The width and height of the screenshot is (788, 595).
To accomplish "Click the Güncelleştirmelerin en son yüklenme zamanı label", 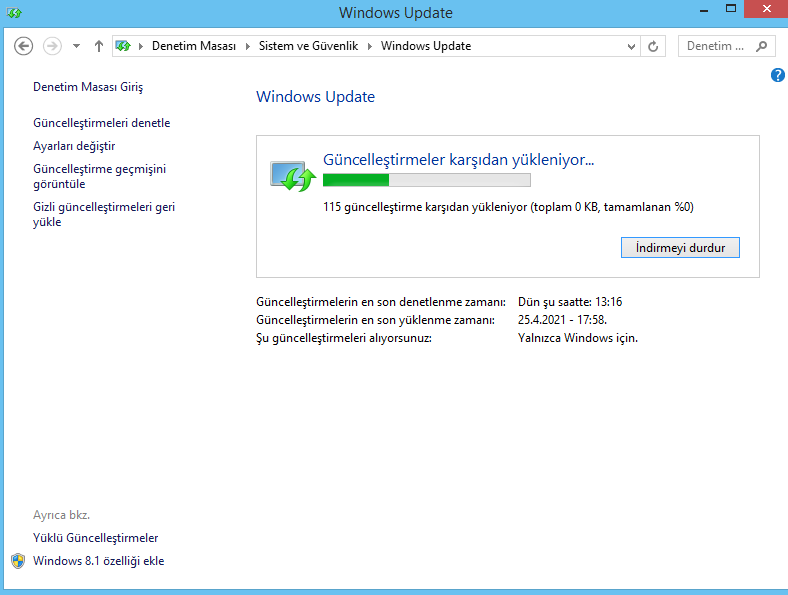I will tap(375, 320).
